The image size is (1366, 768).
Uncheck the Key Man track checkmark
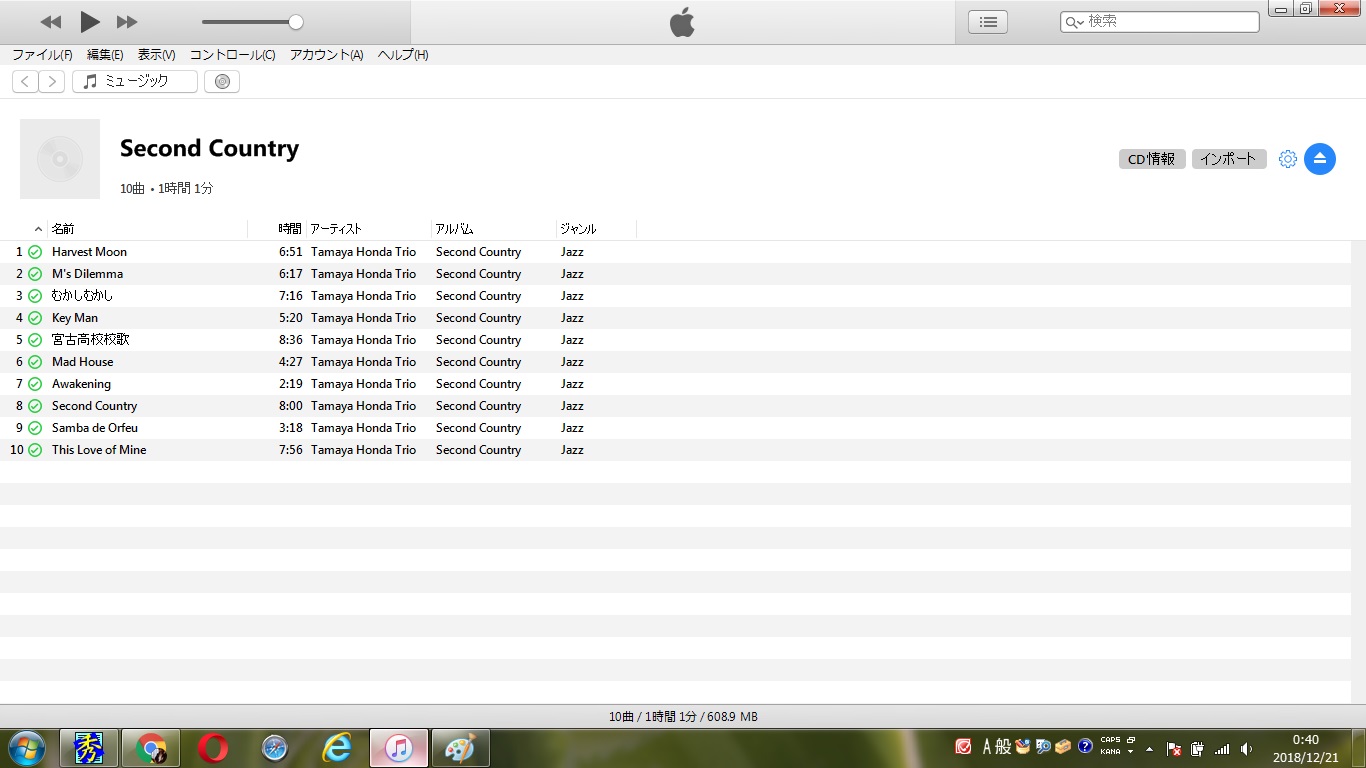[x=35, y=318]
